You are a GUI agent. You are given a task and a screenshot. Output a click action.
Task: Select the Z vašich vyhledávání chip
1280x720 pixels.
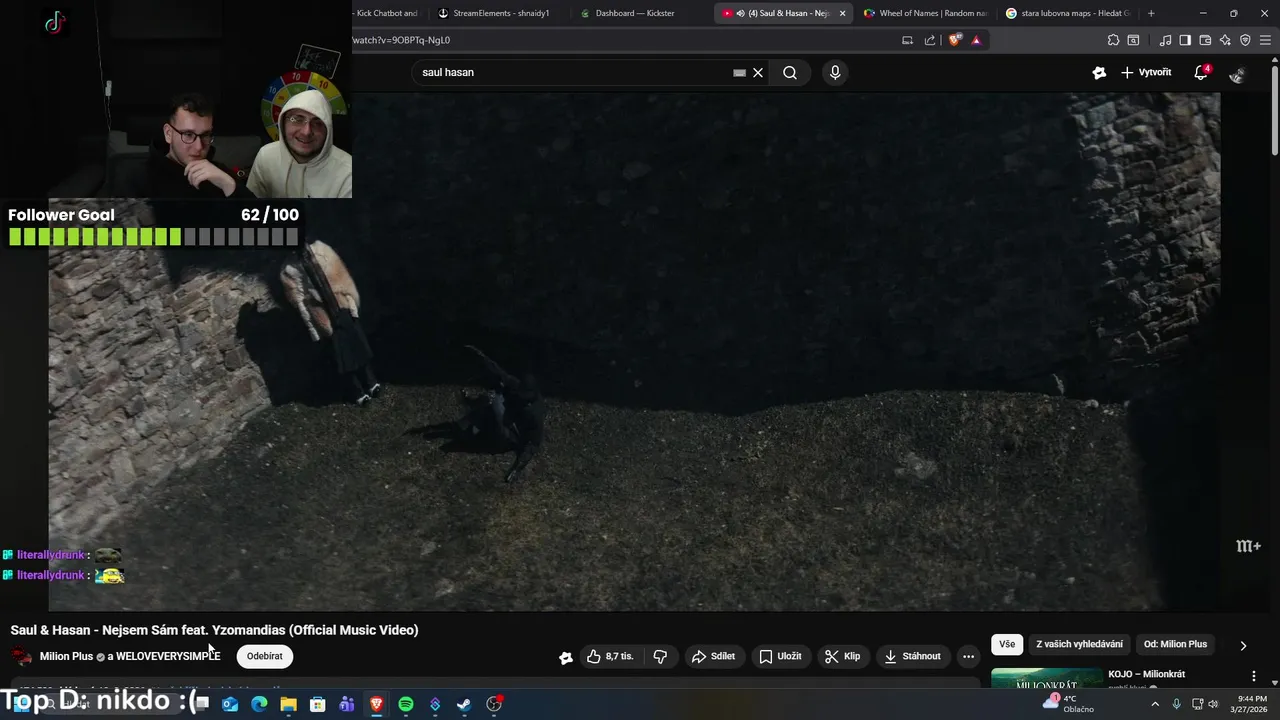point(1079,644)
